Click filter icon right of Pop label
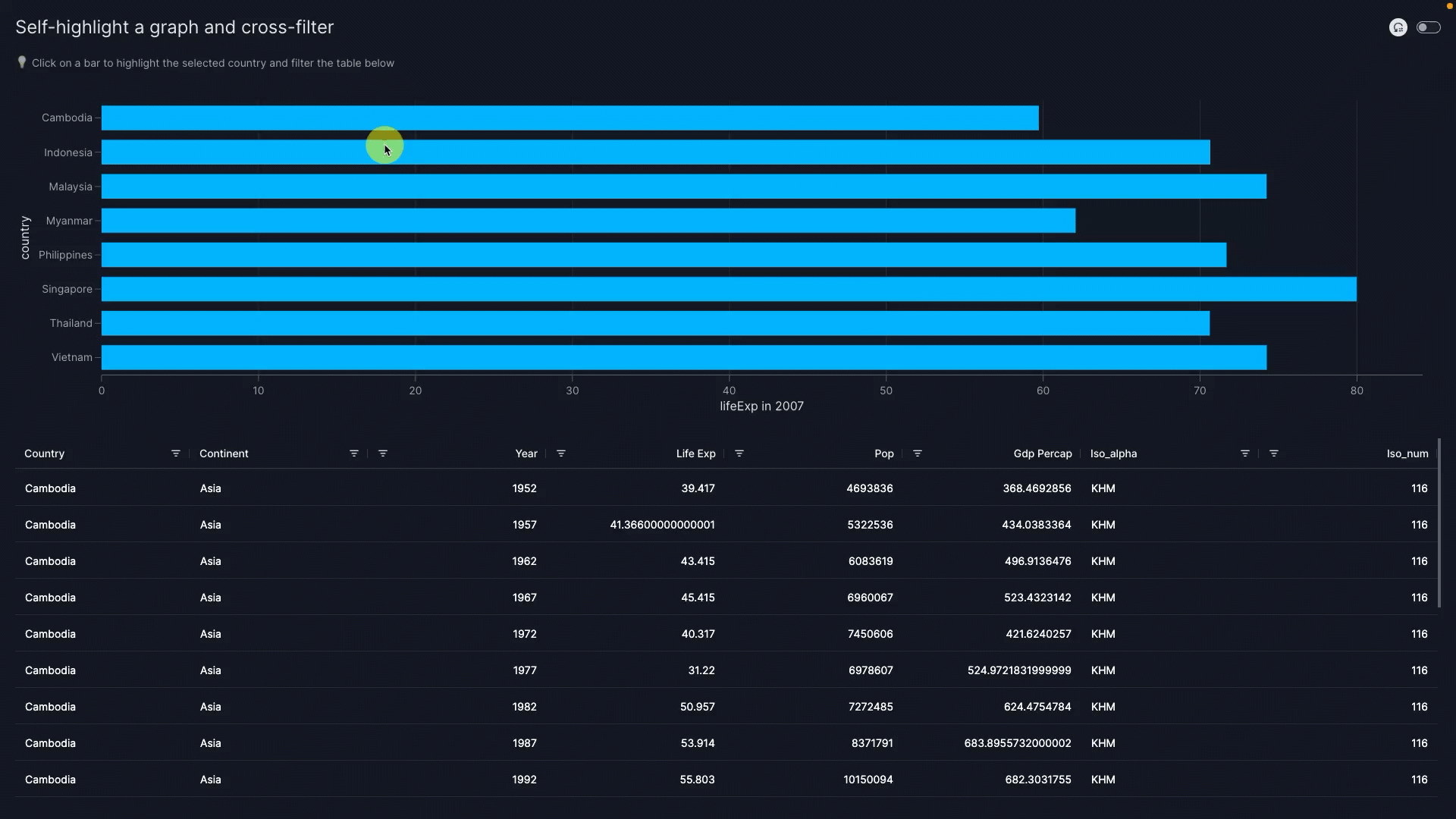 point(918,453)
